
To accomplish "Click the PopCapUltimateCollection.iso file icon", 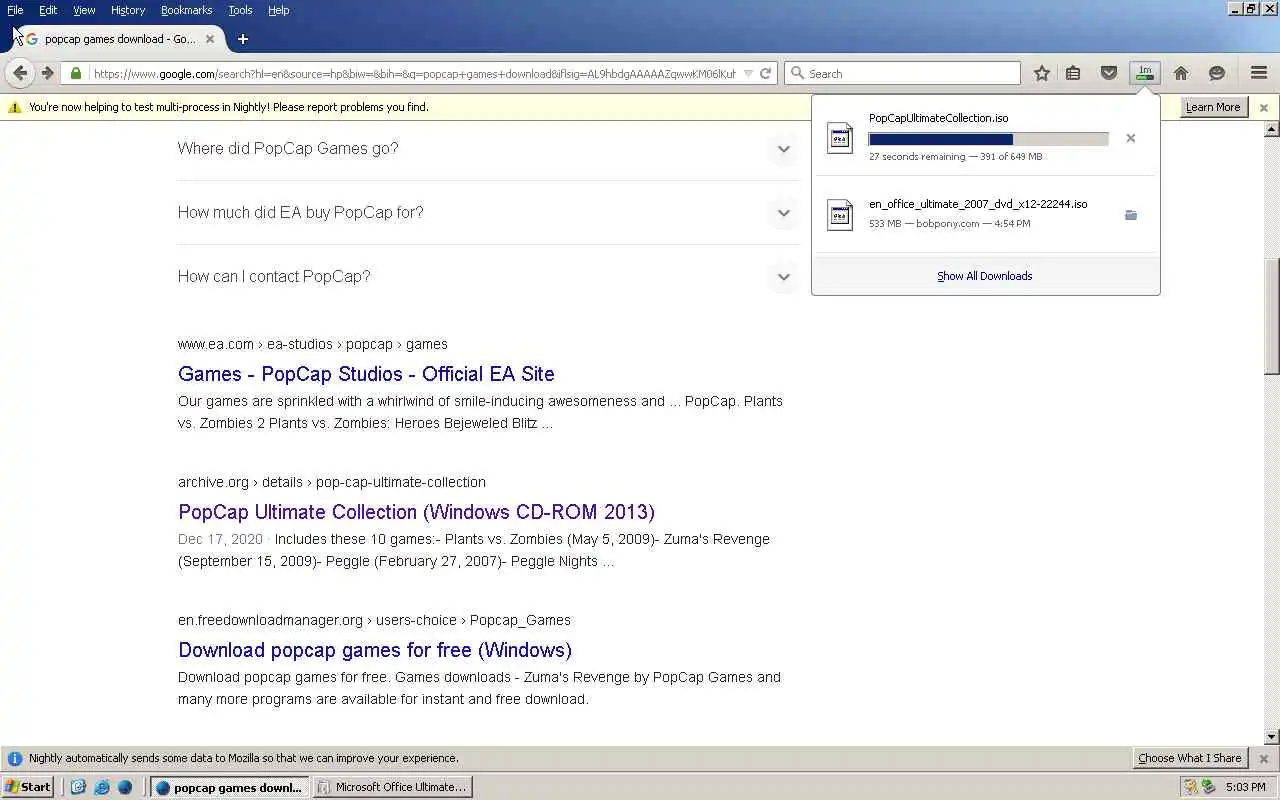I will pos(840,138).
